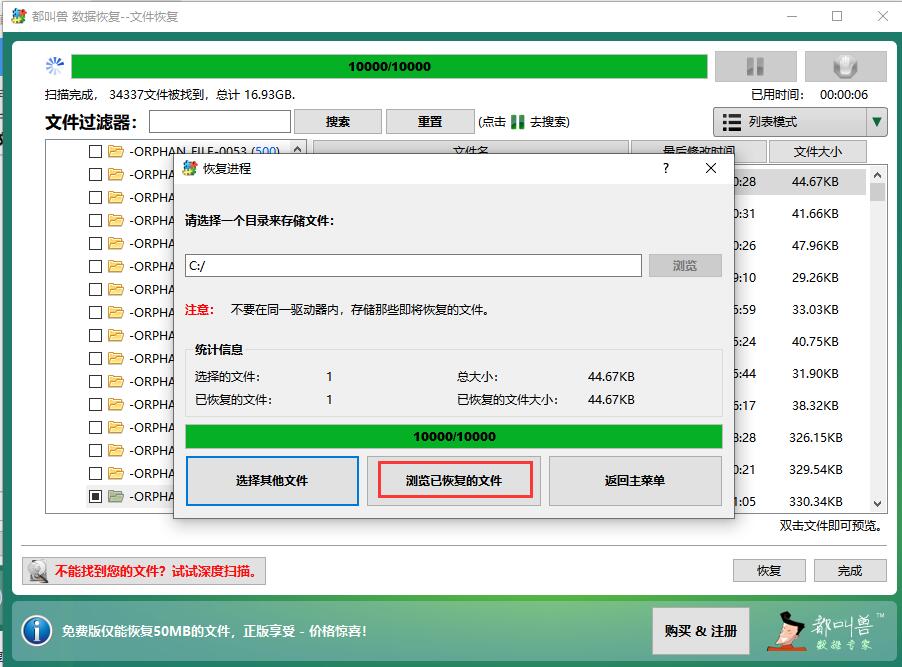This screenshot has height=667, width=902.
Task: Tick the third ORPHAN folder checkbox
Action: point(95,197)
